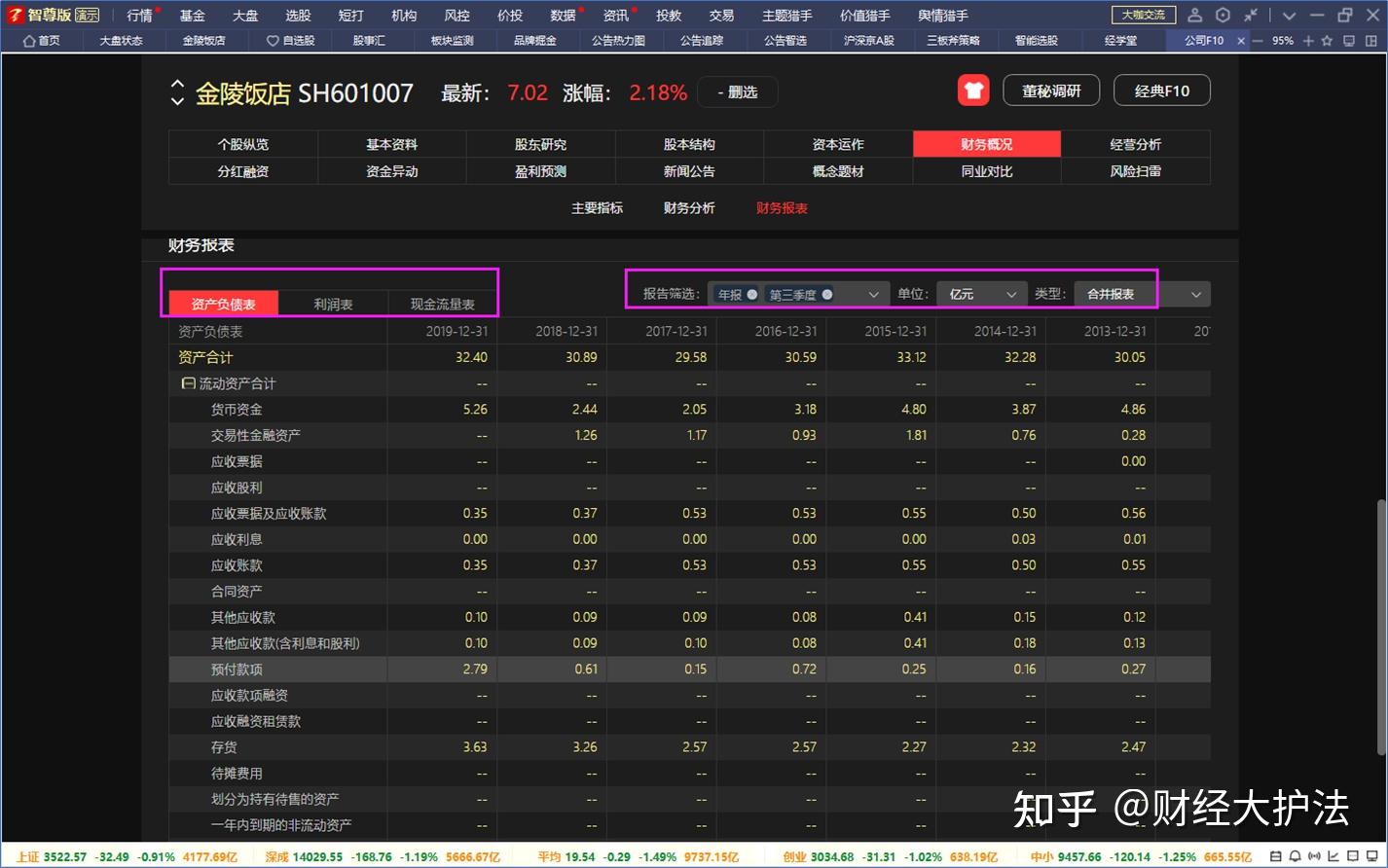
Task: Click the calendar icon in bottom status bar
Action: click(x=1276, y=855)
